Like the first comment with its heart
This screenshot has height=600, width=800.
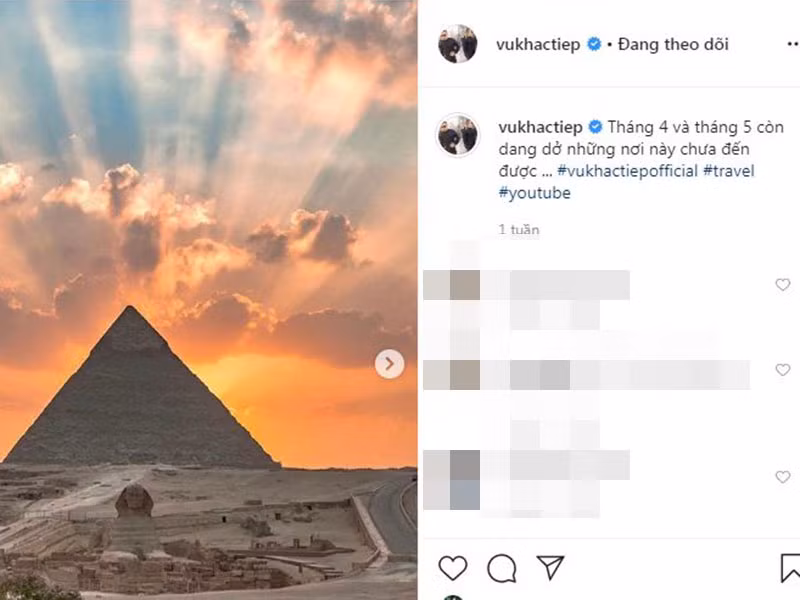pyautogui.click(x=782, y=285)
